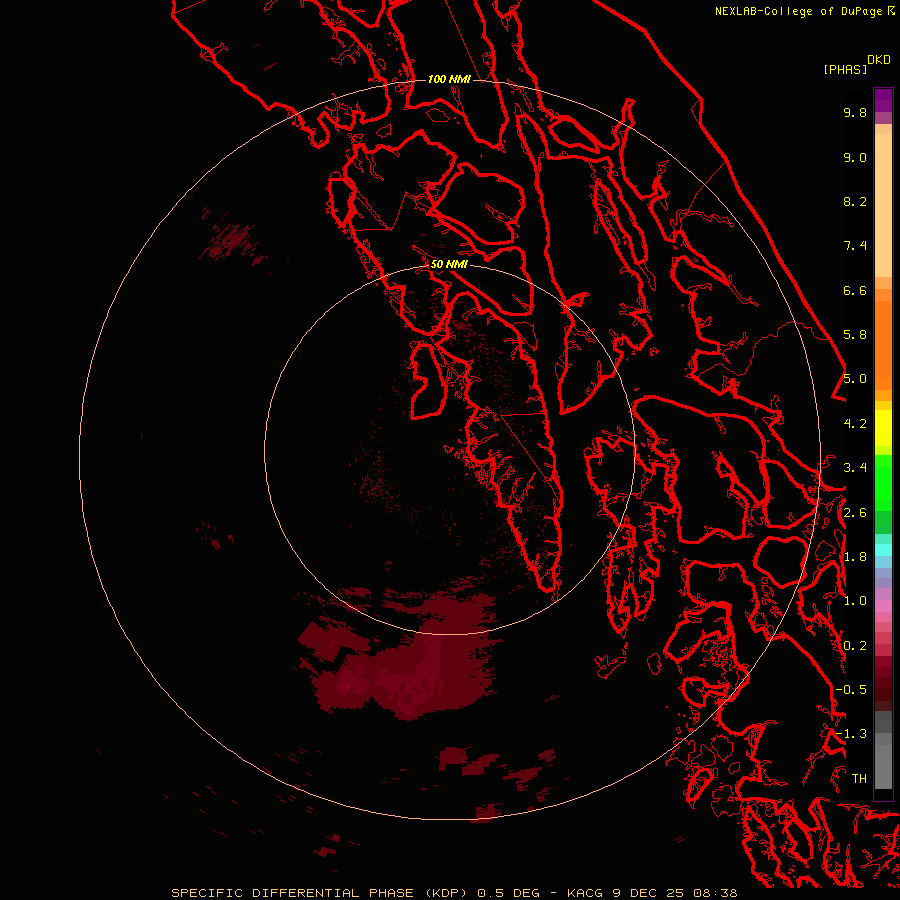
Task: Click the yellow segment of the color bar
Action: [883, 428]
